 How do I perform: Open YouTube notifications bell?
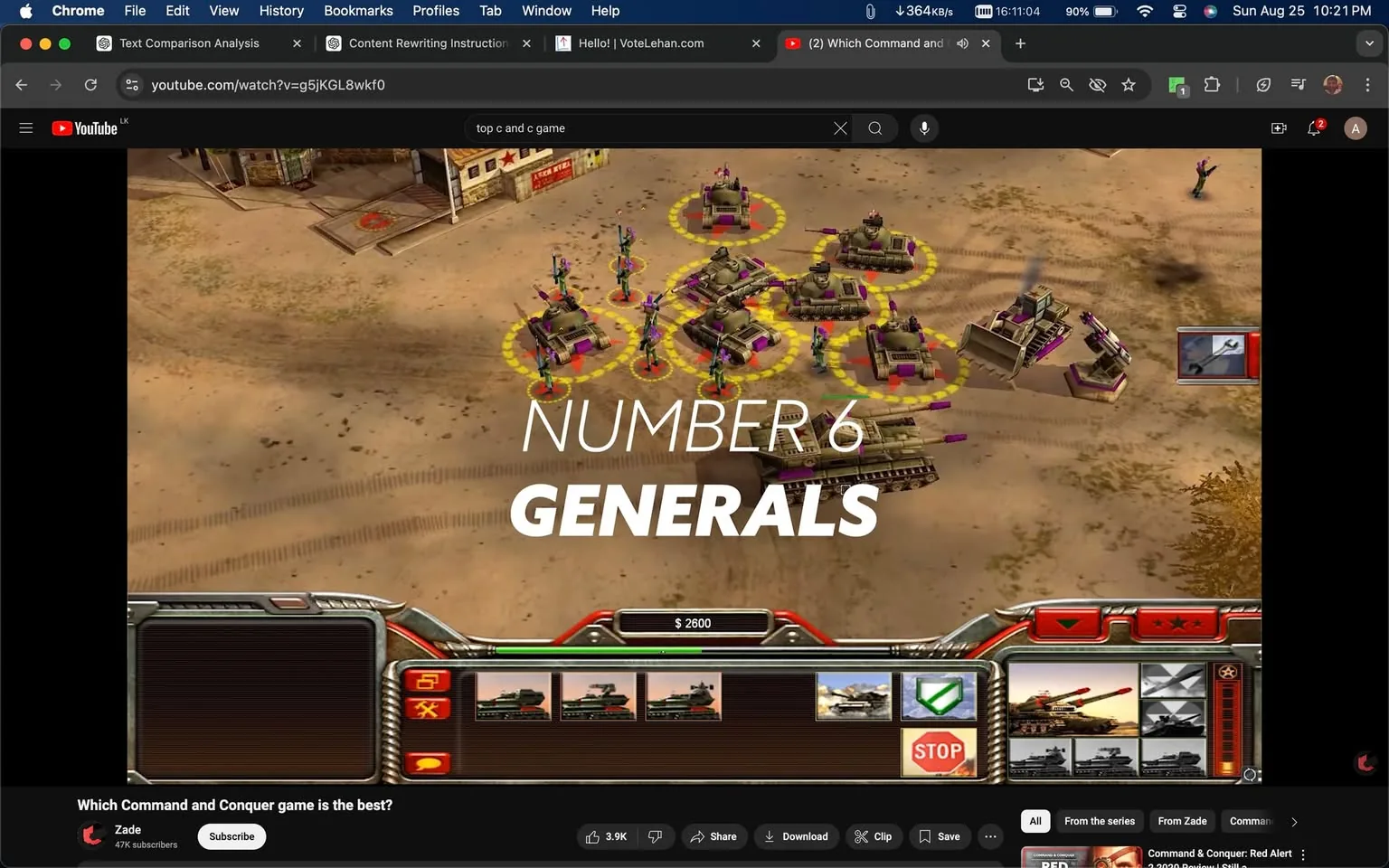1314,127
